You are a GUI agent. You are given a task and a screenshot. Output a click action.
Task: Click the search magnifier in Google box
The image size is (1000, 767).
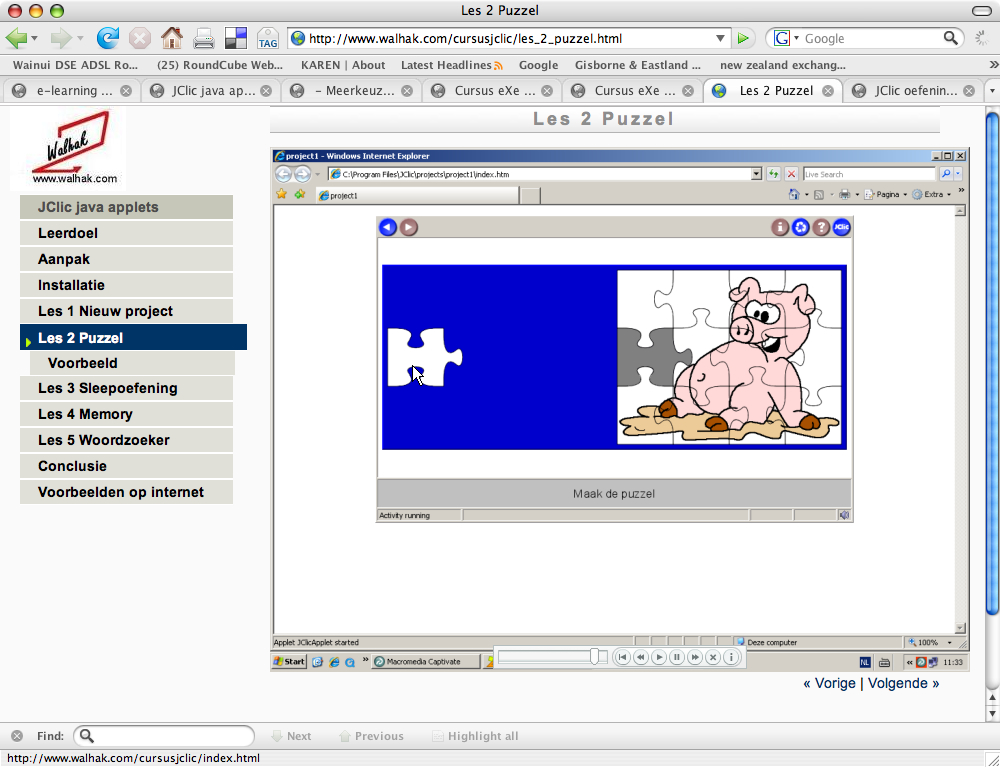pyautogui.click(x=950, y=38)
